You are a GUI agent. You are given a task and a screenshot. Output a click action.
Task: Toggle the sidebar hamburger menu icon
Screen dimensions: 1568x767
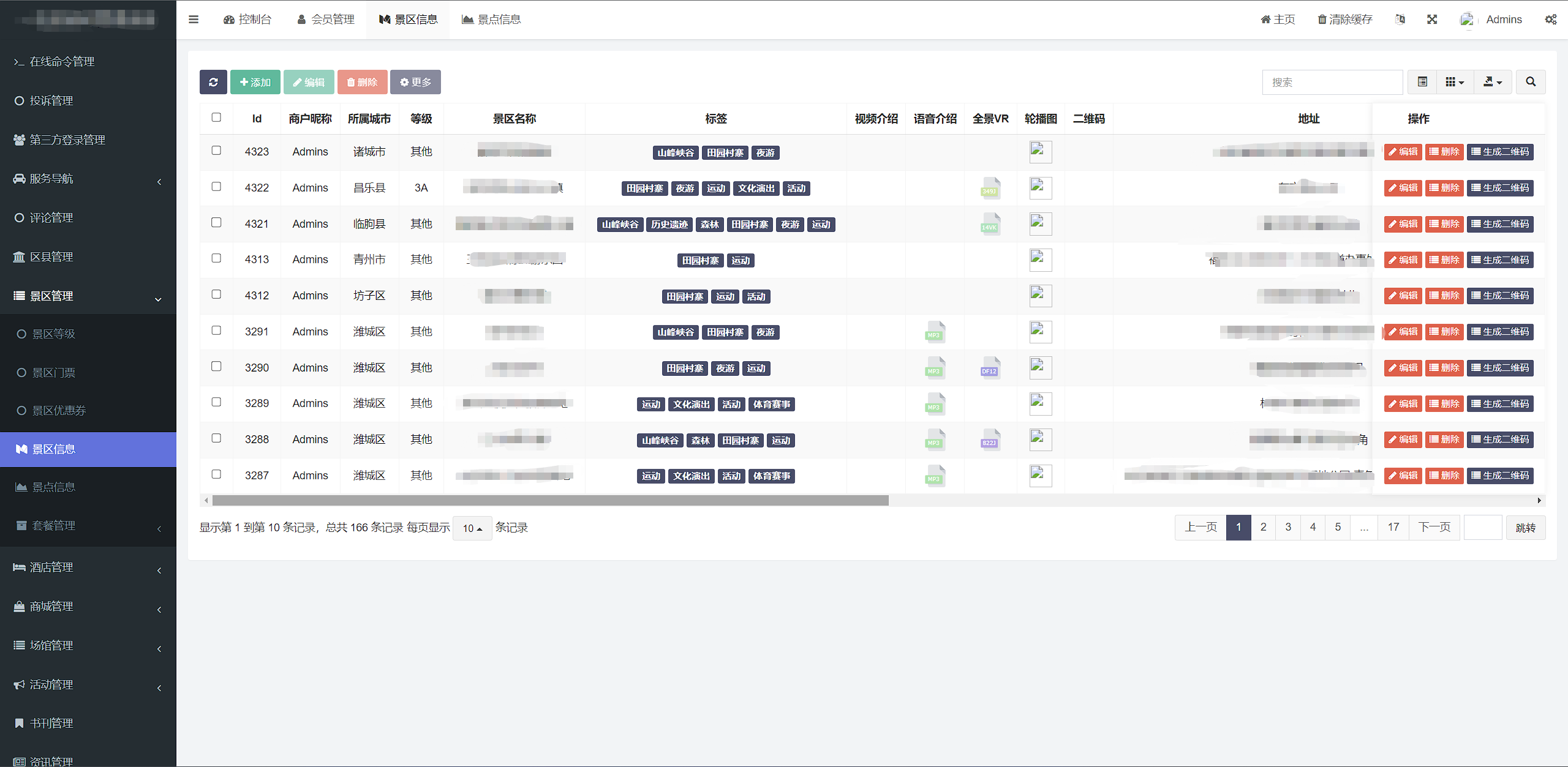pos(194,20)
